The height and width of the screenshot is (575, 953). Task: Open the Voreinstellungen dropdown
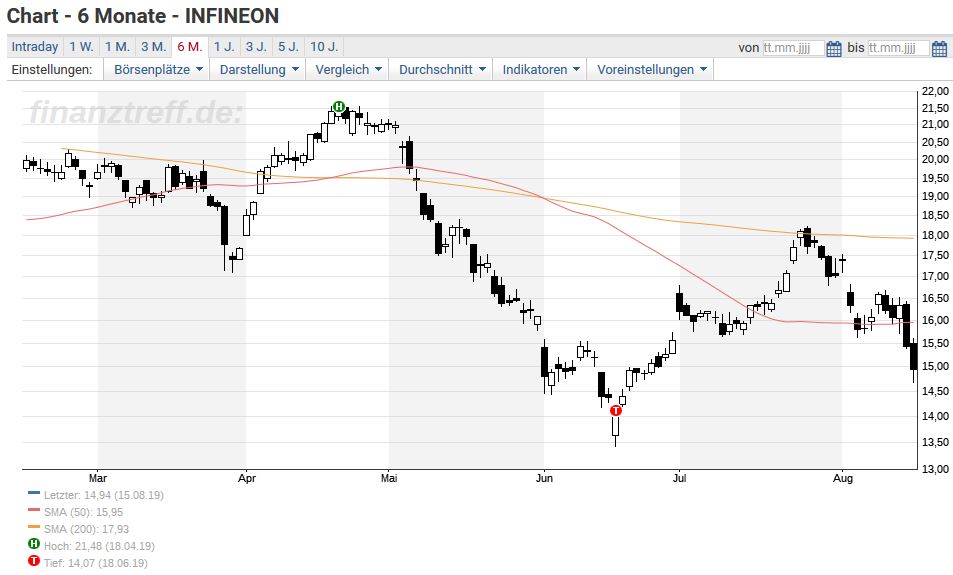[x=651, y=69]
